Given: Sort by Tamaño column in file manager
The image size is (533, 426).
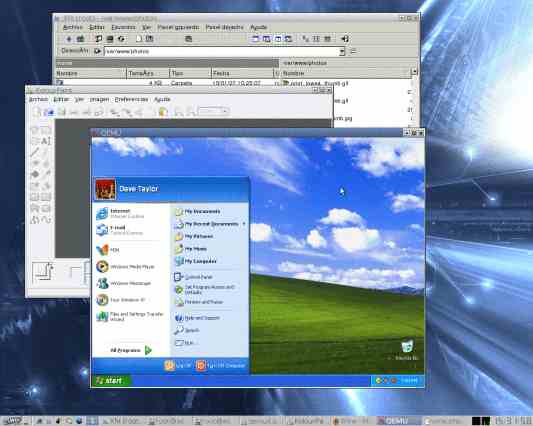Looking at the screenshot, I should coord(148,73).
